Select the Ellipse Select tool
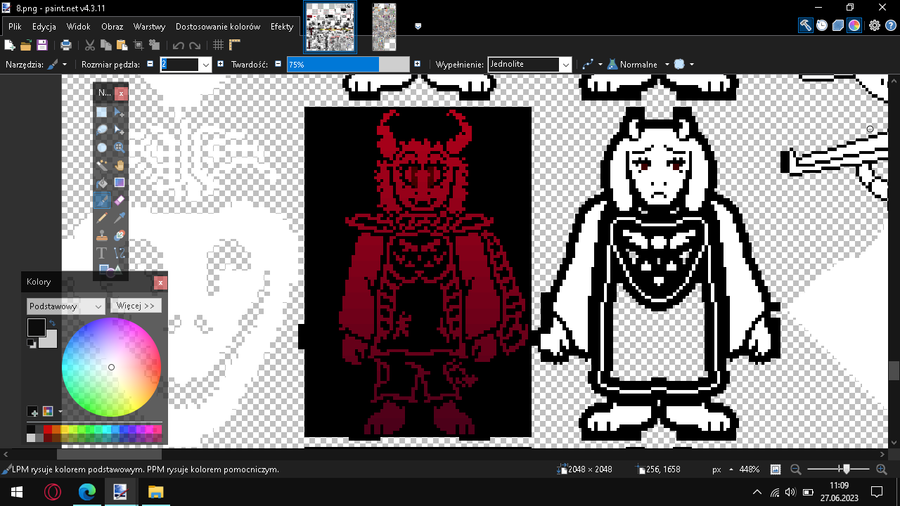The width and height of the screenshot is (900, 506). [x=102, y=147]
